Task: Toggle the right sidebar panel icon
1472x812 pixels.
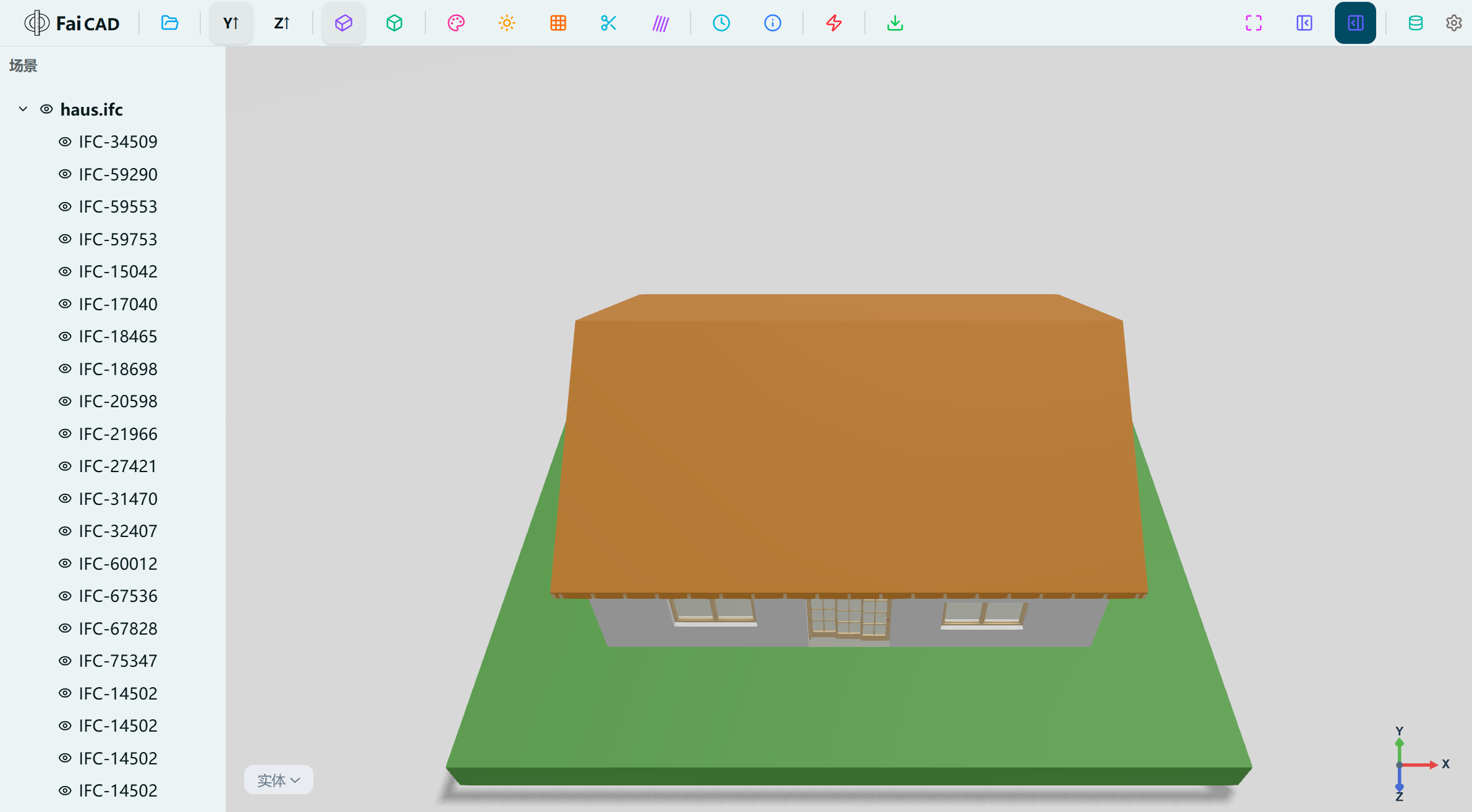Action: [x=1355, y=23]
